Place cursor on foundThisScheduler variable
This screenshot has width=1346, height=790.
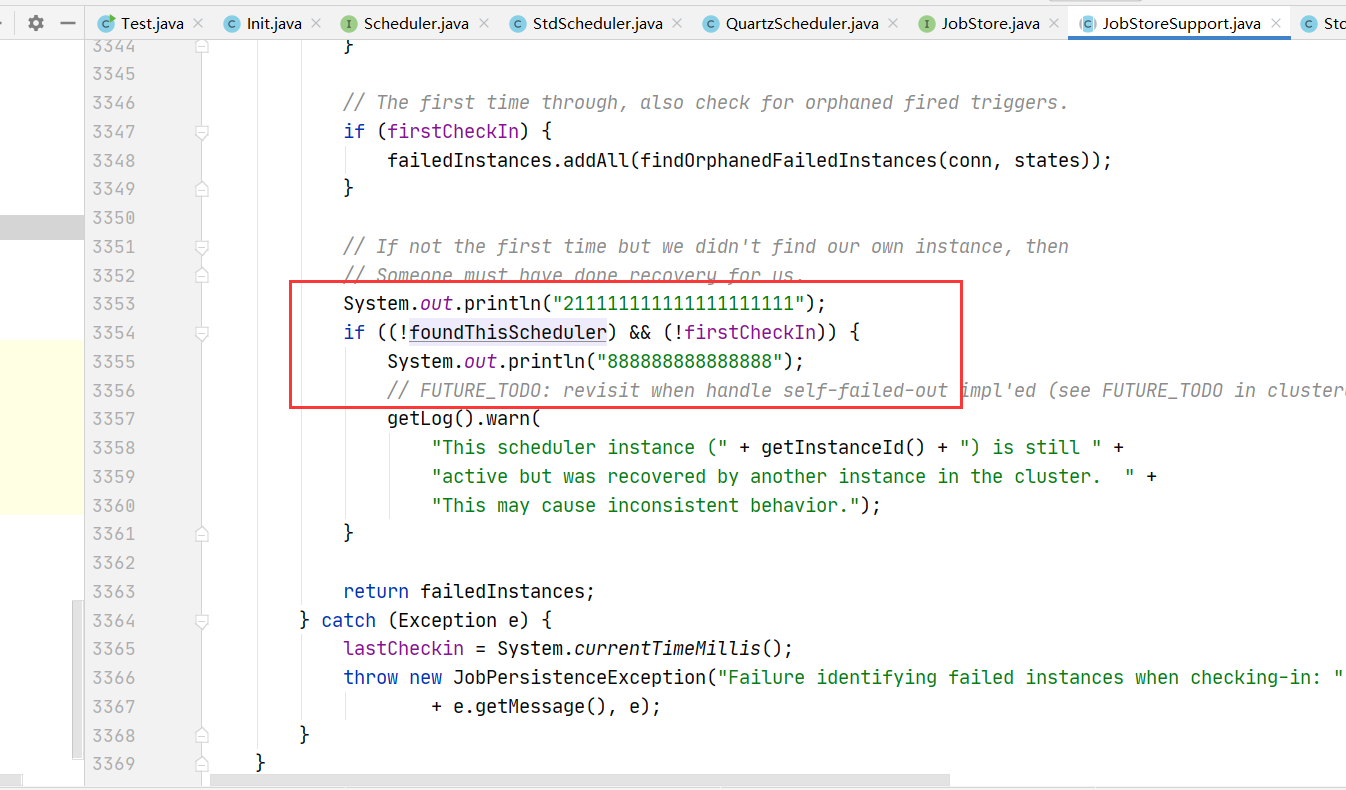pos(508,332)
